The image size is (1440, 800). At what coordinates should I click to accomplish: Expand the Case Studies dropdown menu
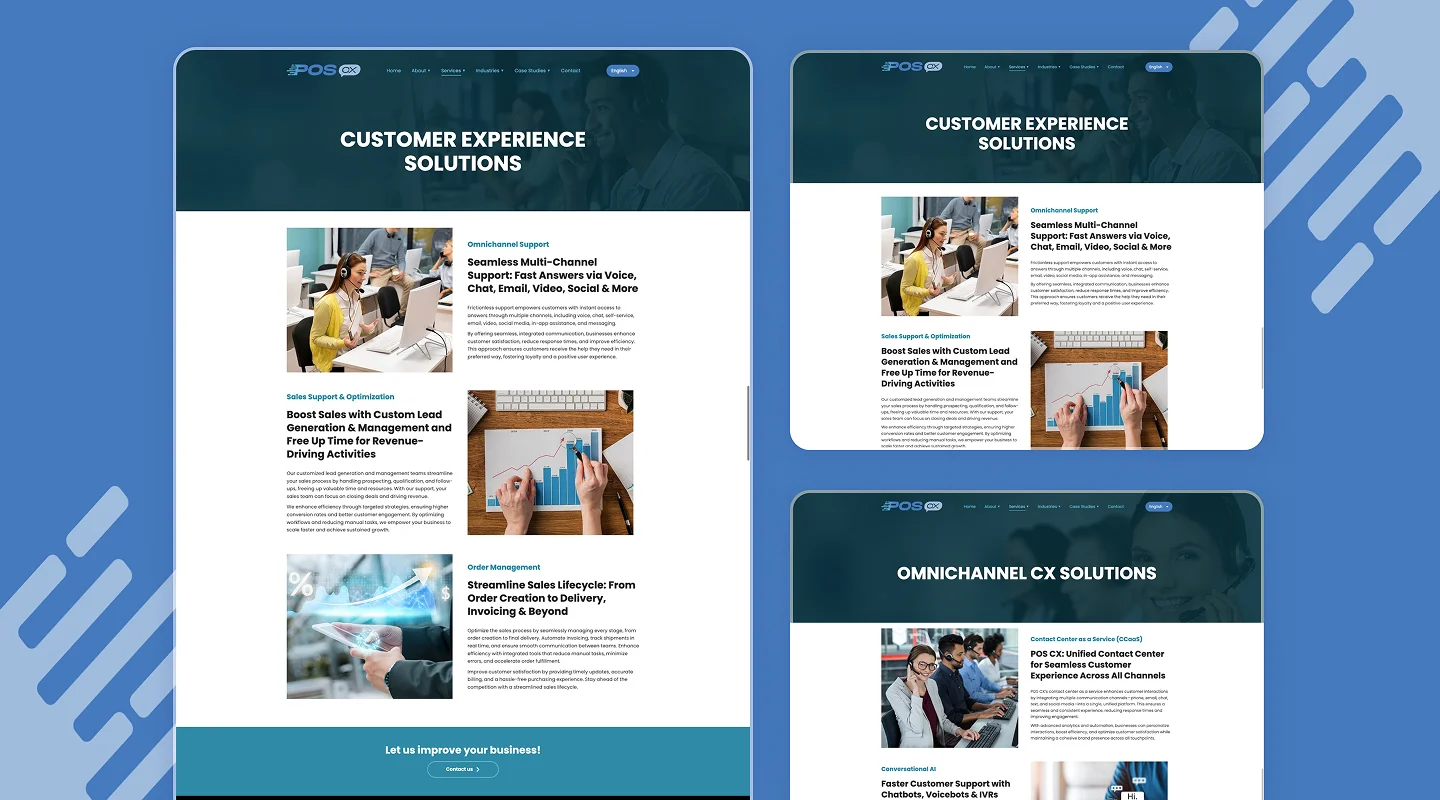click(x=530, y=70)
